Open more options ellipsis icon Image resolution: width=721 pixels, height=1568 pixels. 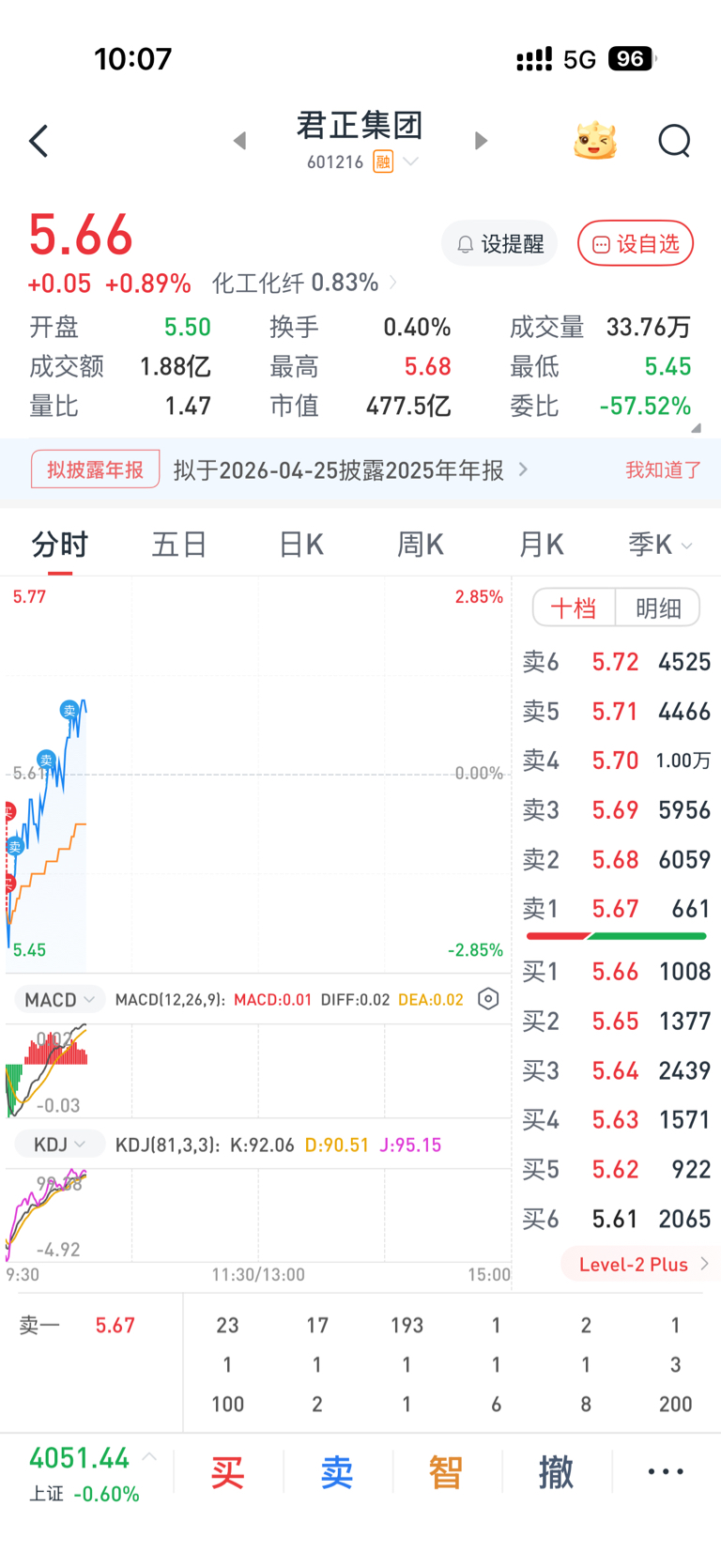coord(666,1472)
